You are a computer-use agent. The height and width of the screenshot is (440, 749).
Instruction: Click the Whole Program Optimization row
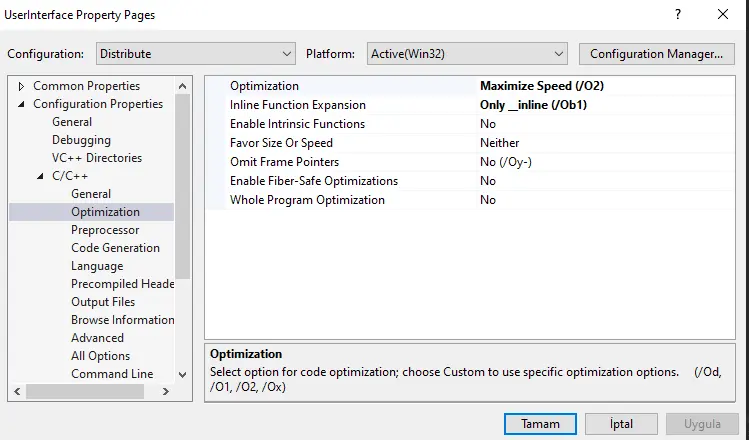point(307,200)
